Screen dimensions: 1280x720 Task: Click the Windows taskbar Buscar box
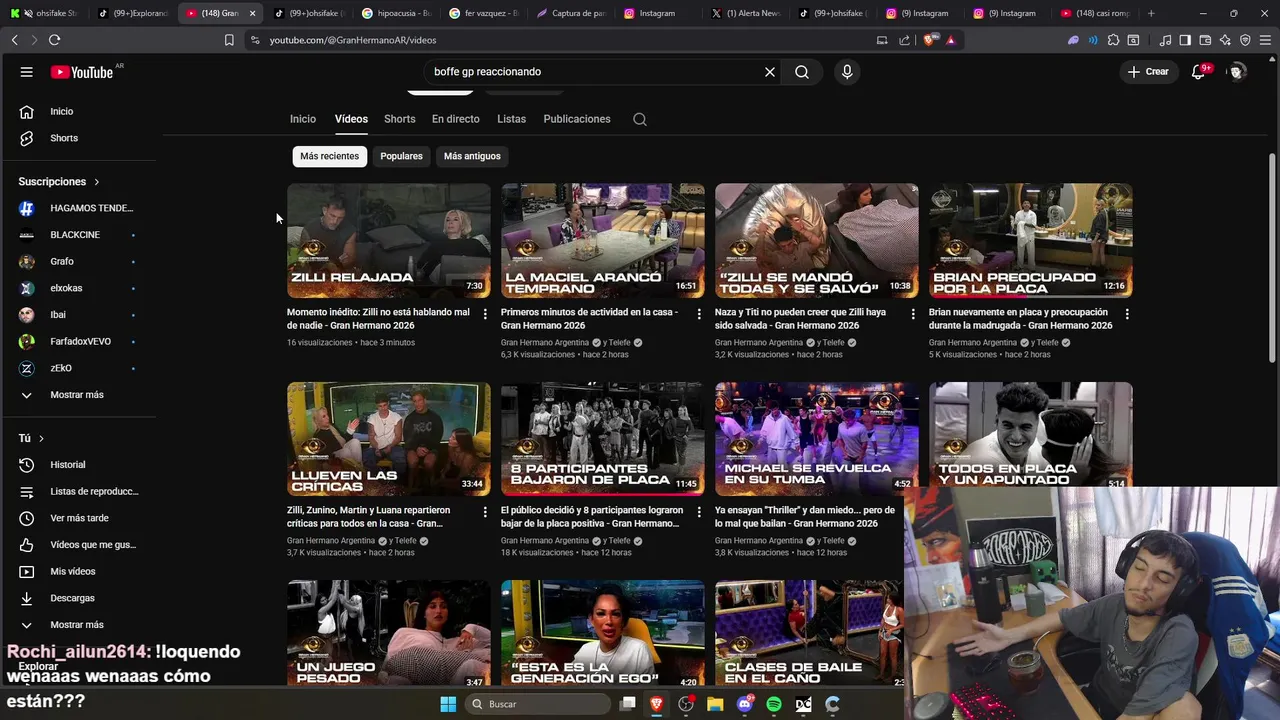pos(539,704)
